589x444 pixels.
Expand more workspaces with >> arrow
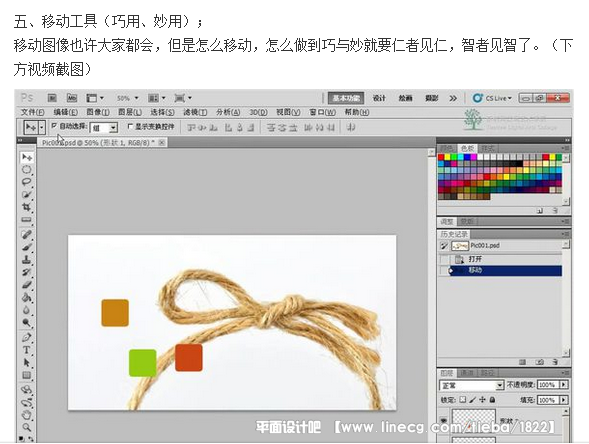click(x=453, y=98)
